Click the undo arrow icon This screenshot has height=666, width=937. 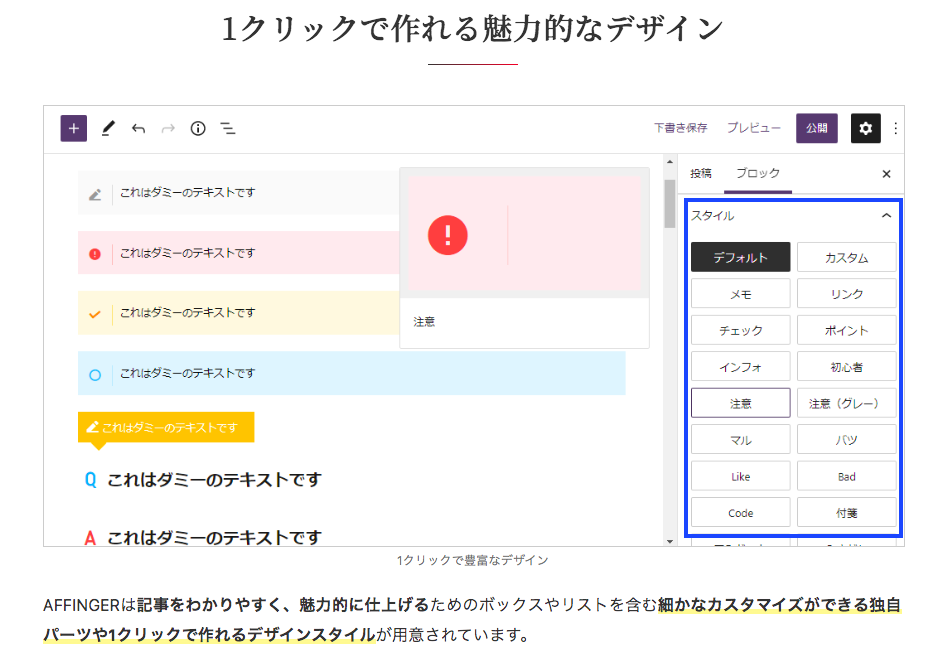(x=139, y=128)
